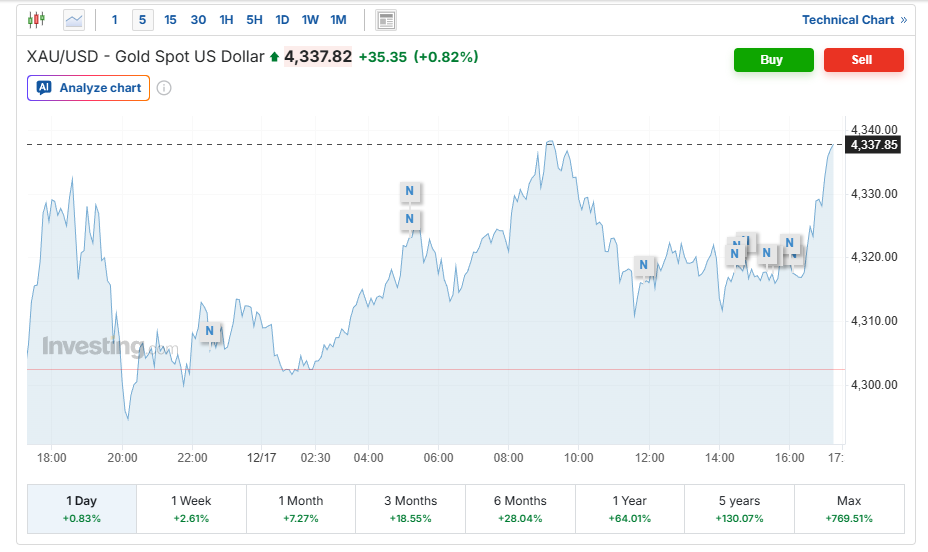The height and width of the screenshot is (552, 928).
Task: Select the 1-minute interval
Action: click(x=114, y=19)
